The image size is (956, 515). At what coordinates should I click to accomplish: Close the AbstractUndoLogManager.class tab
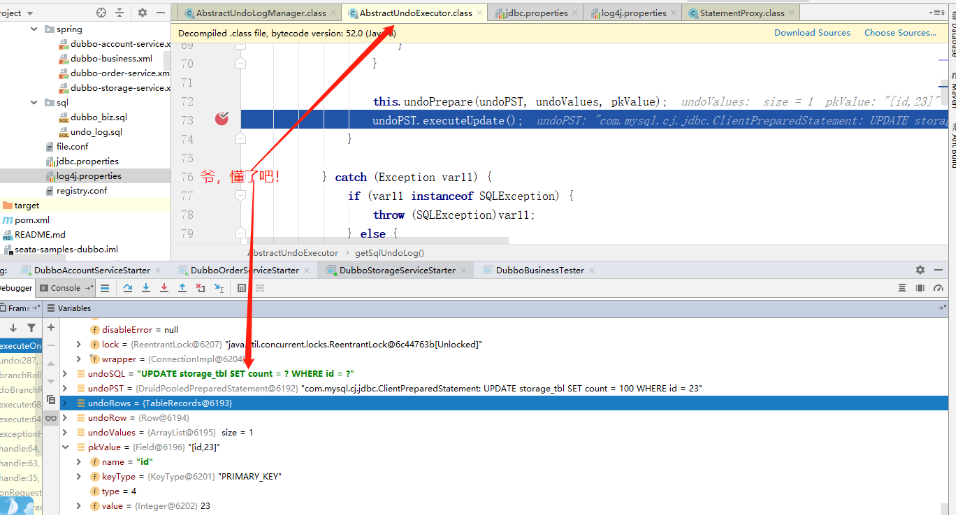(x=333, y=13)
